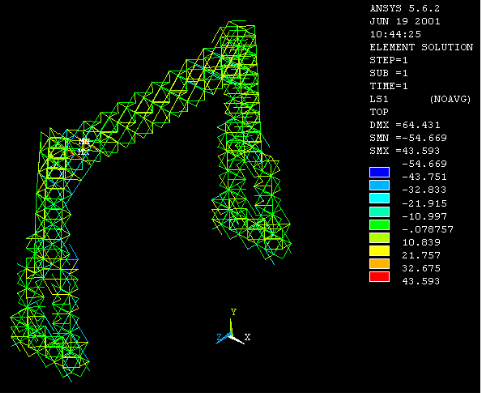Screen dimensions: 481x393
Task: Click the orange legend color swatch
Action: coord(379,264)
